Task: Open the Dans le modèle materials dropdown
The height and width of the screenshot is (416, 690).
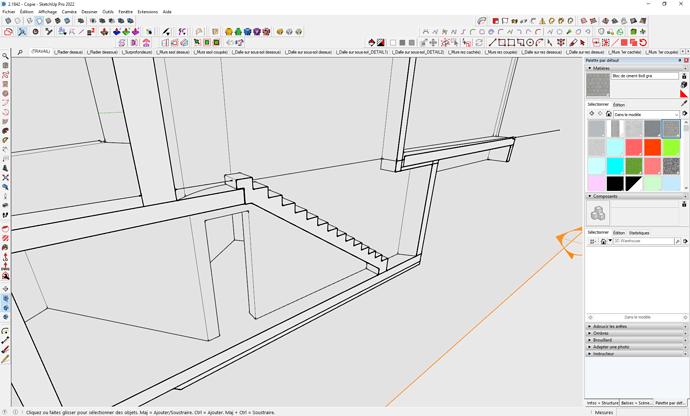Action: 646,114
